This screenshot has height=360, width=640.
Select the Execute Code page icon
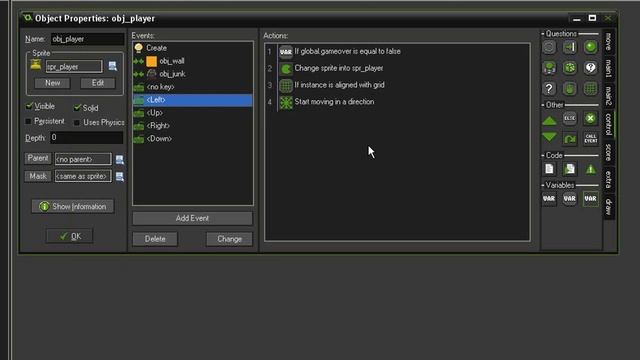click(x=549, y=169)
